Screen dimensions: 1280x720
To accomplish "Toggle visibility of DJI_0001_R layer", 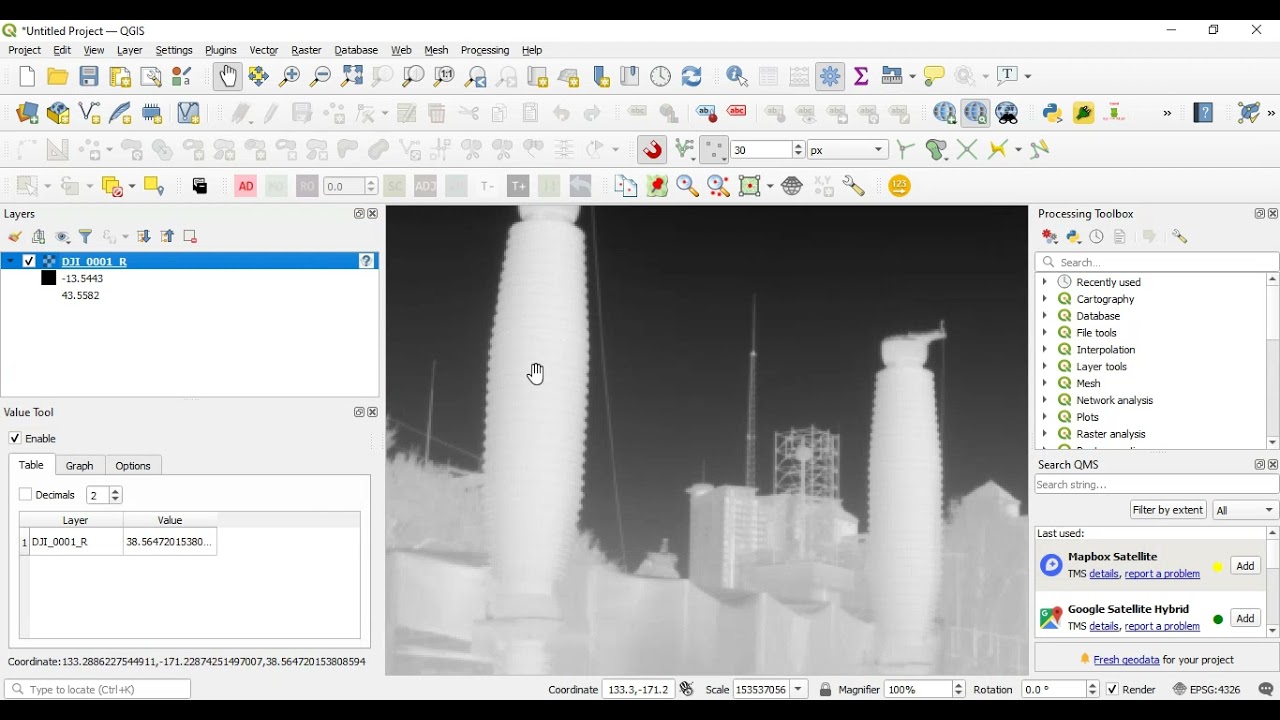I will pos(29,262).
